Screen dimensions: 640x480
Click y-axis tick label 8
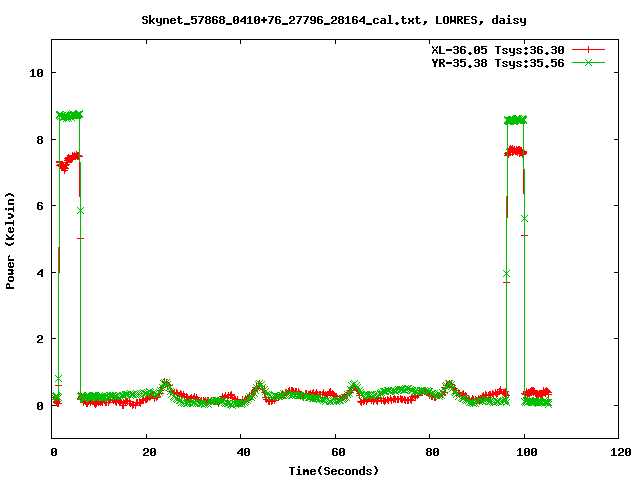[40, 140]
